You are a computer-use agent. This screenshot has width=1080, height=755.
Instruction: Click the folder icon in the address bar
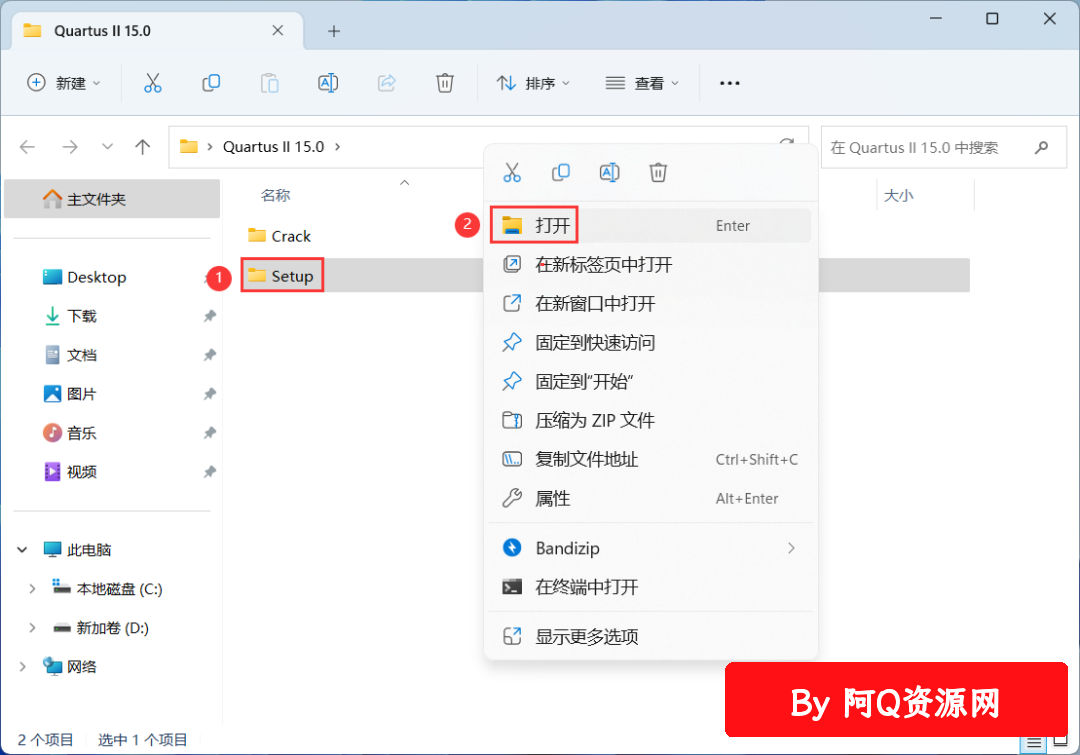pyautogui.click(x=189, y=146)
